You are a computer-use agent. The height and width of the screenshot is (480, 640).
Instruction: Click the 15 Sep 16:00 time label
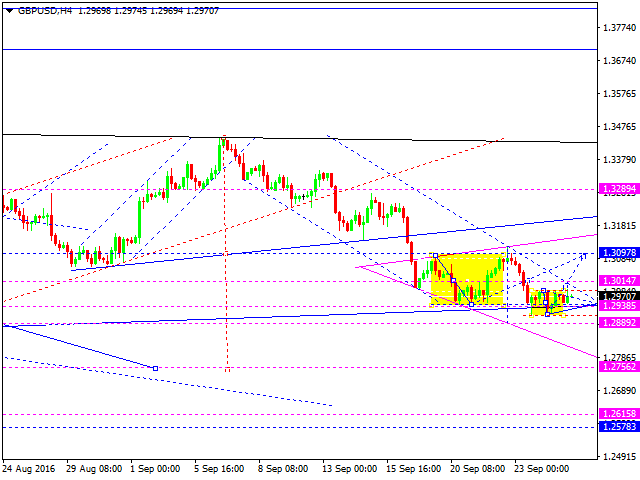point(414,469)
